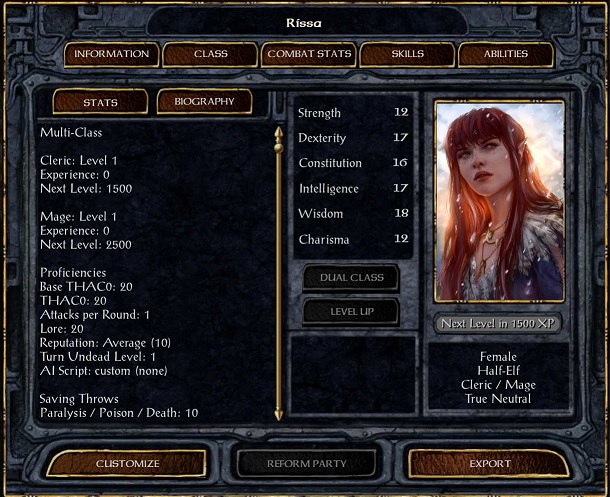Click the 'Cleric / Mage' class label
The height and width of the screenshot is (497, 610).
pos(498,385)
